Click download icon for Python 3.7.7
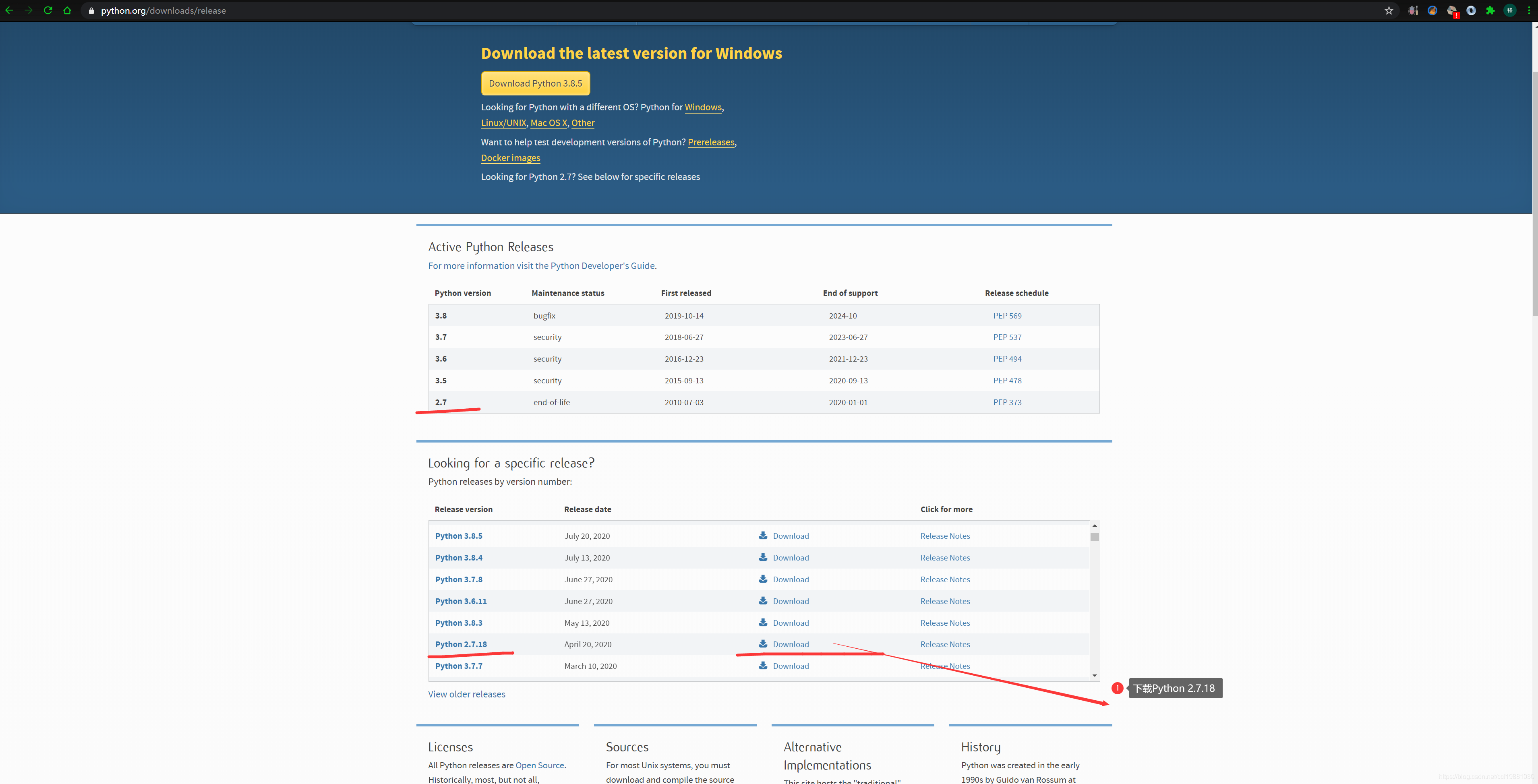Screen dimensions: 1538x784 pos(763,665)
